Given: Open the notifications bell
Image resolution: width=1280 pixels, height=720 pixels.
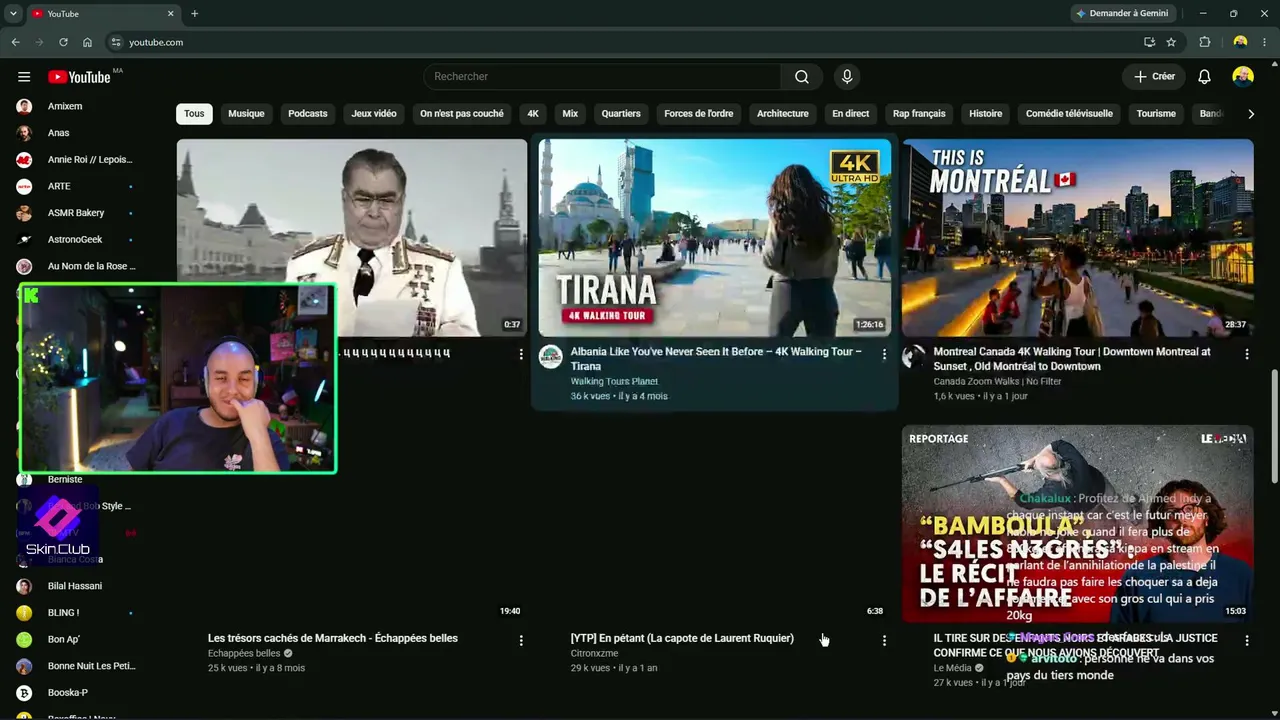Looking at the screenshot, I should (1205, 77).
